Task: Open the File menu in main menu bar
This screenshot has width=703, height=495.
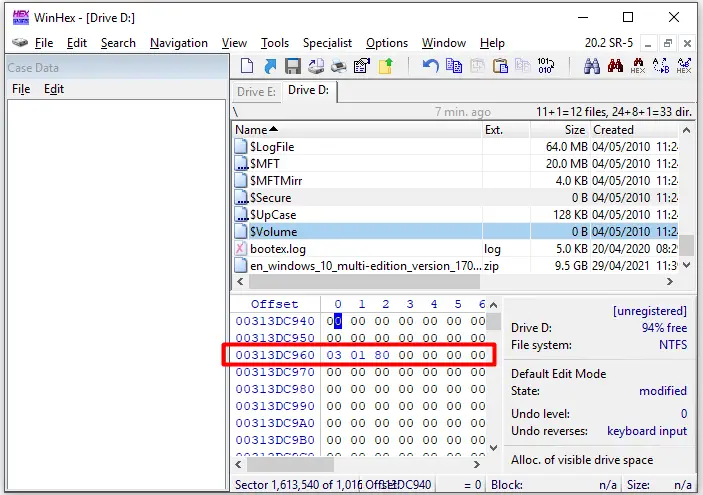Action: click(x=44, y=43)
